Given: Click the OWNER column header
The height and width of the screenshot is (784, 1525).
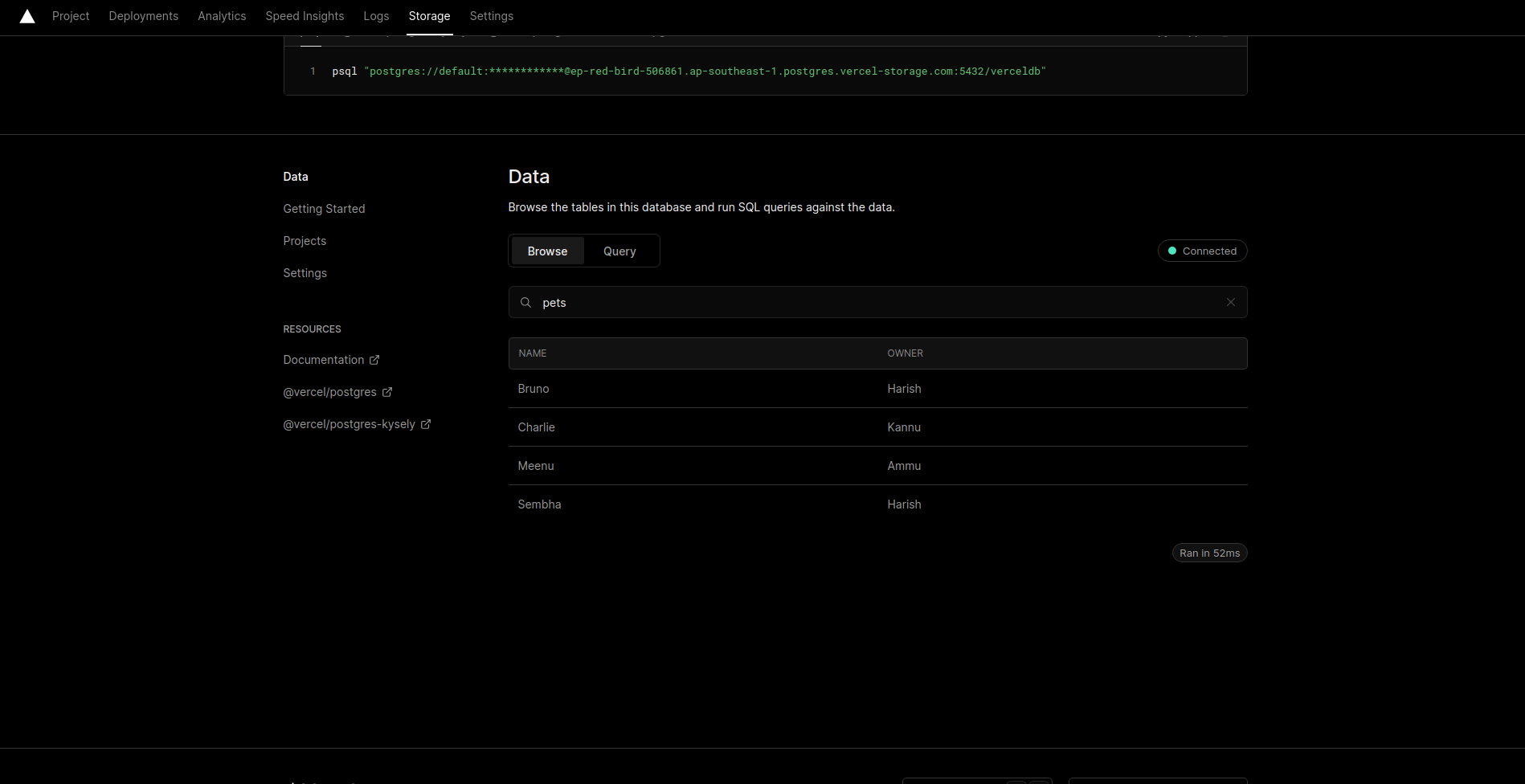Looking at the screenshot, I should [x=906, y=353].
